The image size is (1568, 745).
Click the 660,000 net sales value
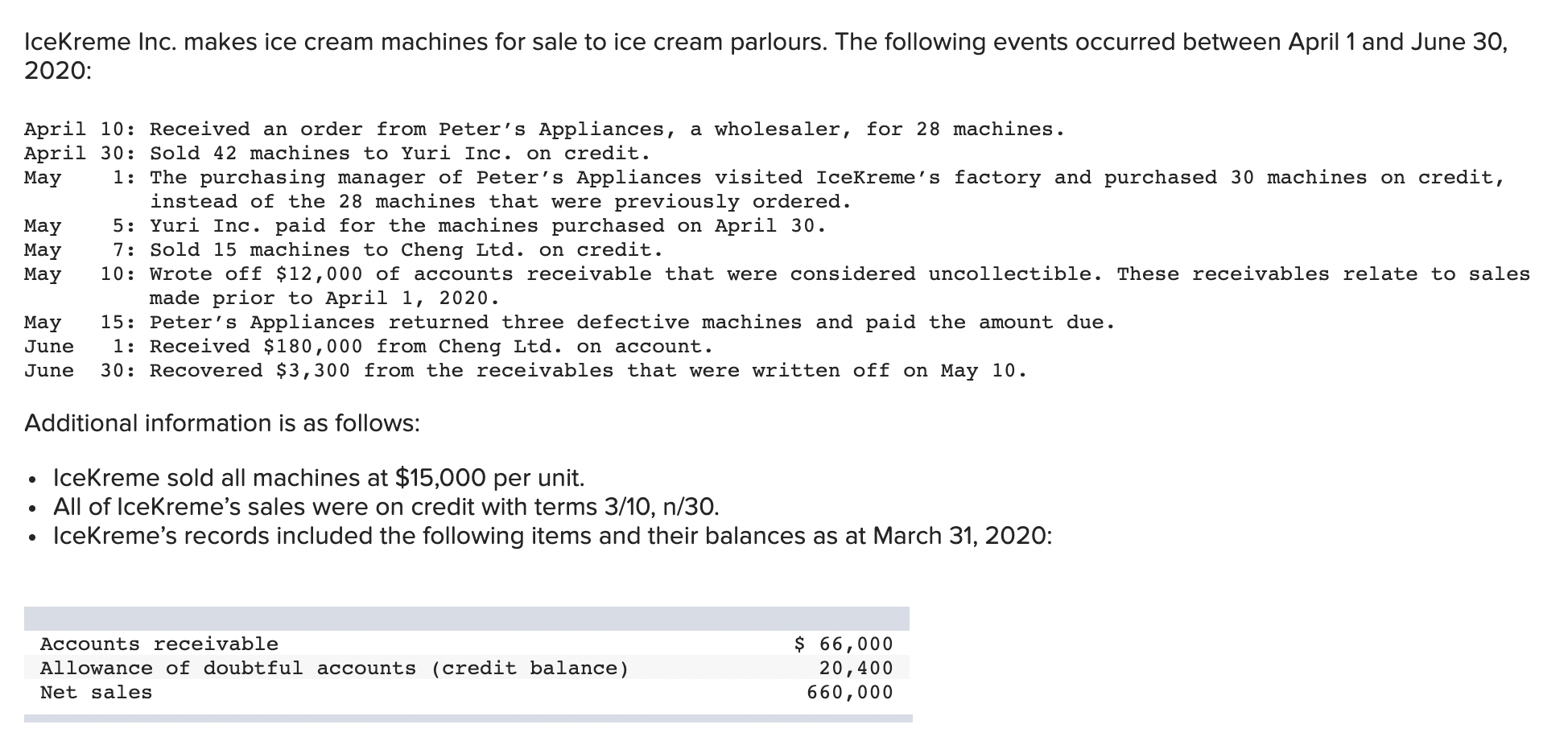pyautogui.click(x=850, y=692)
